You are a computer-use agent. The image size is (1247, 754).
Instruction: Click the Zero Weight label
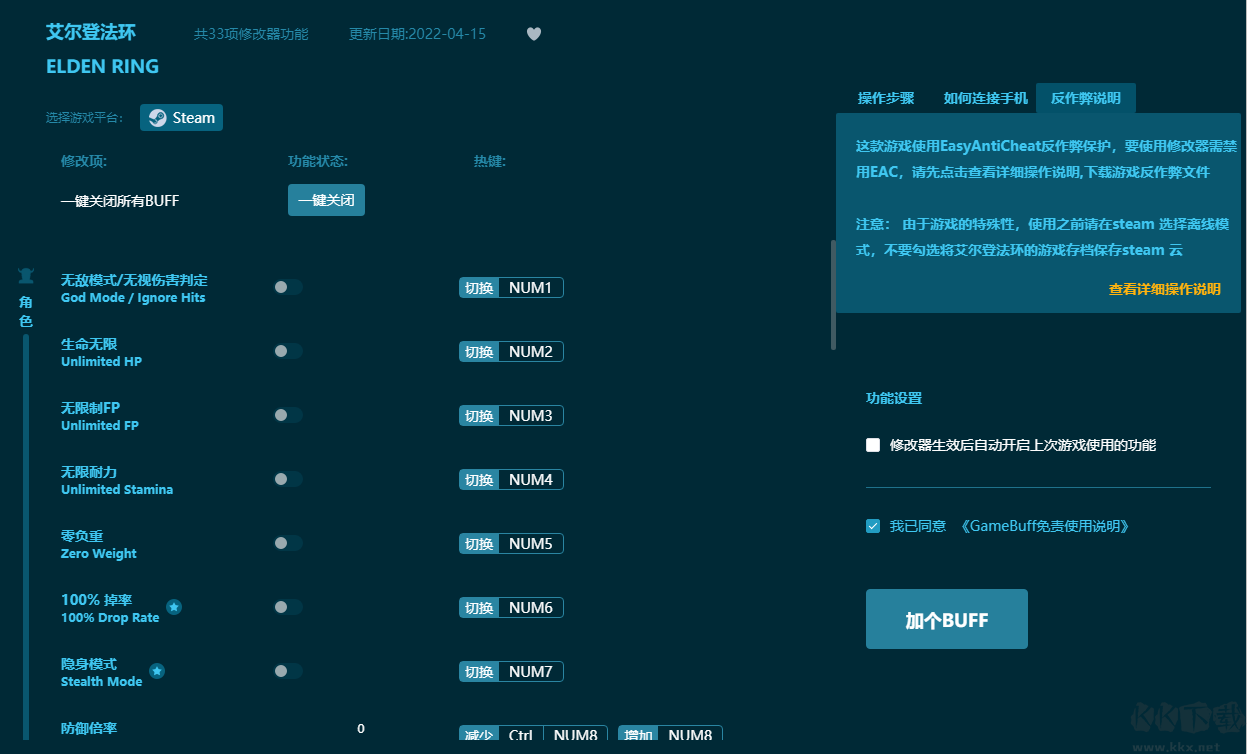click(99, 553)
